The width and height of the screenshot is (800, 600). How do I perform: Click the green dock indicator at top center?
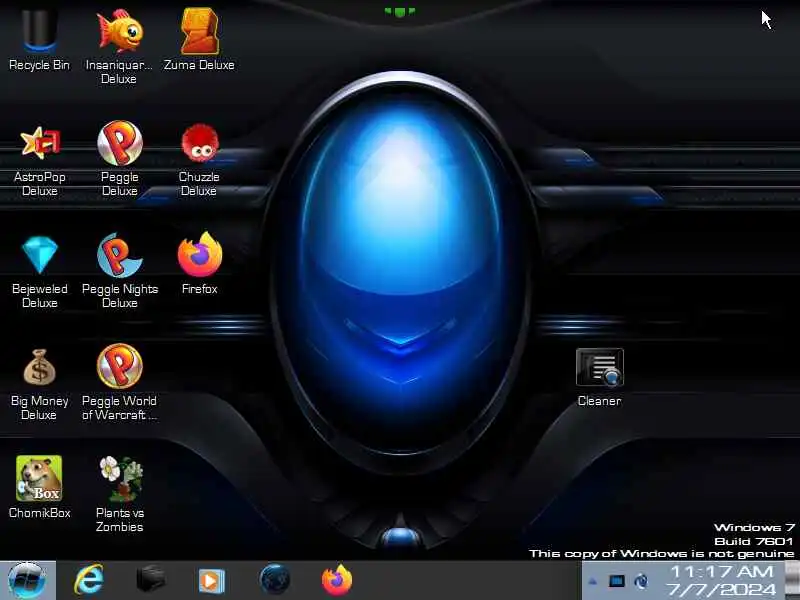400,12
